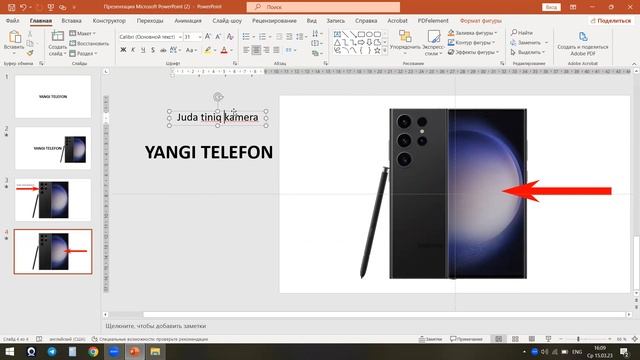Open the Slide Show (Слайд-шоу) tab
This screenshot has height=360, width=640.
coord(227,20)
